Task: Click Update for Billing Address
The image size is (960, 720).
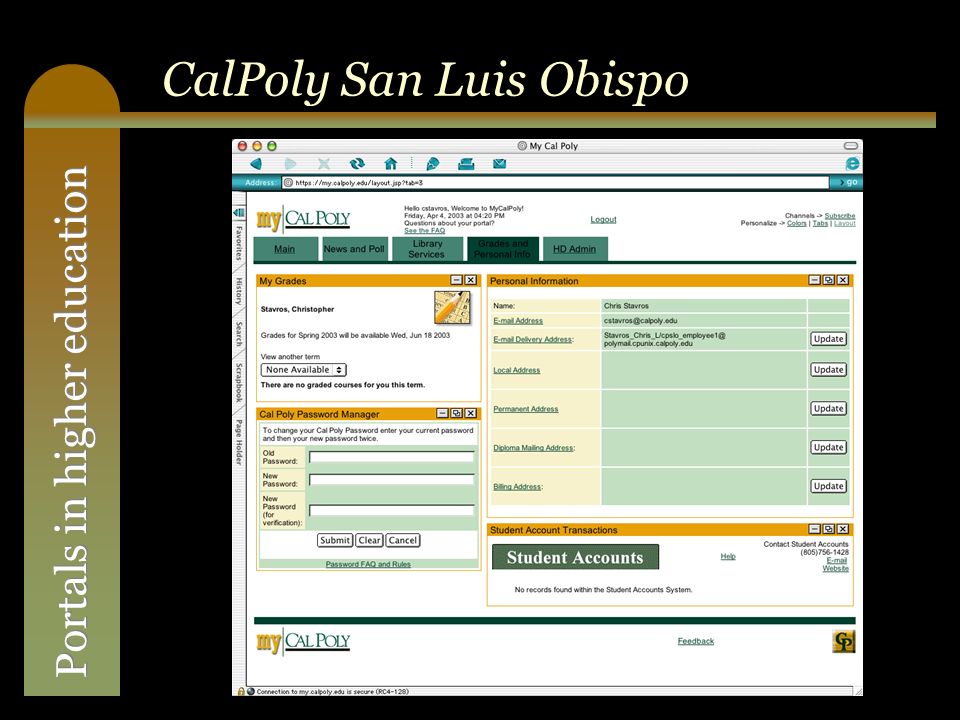Action: tap(828, 486)
